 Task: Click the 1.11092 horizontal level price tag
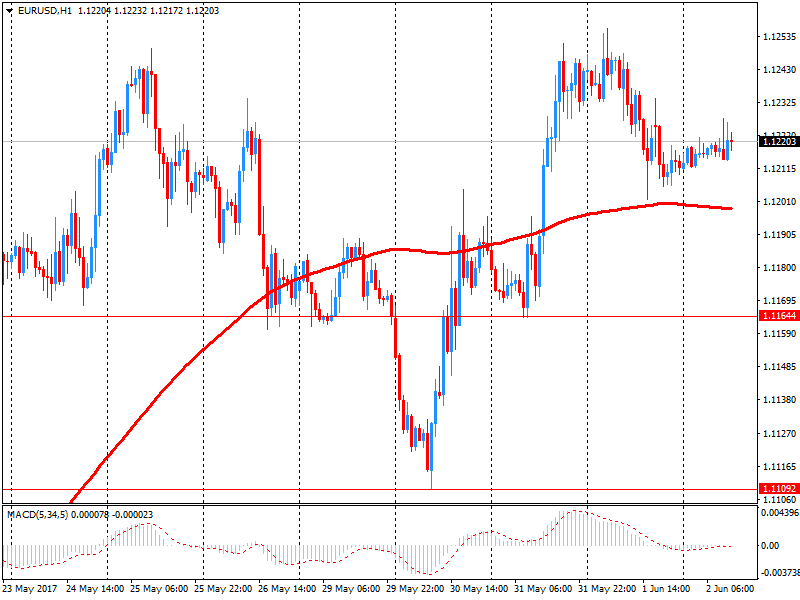(779, 489)
